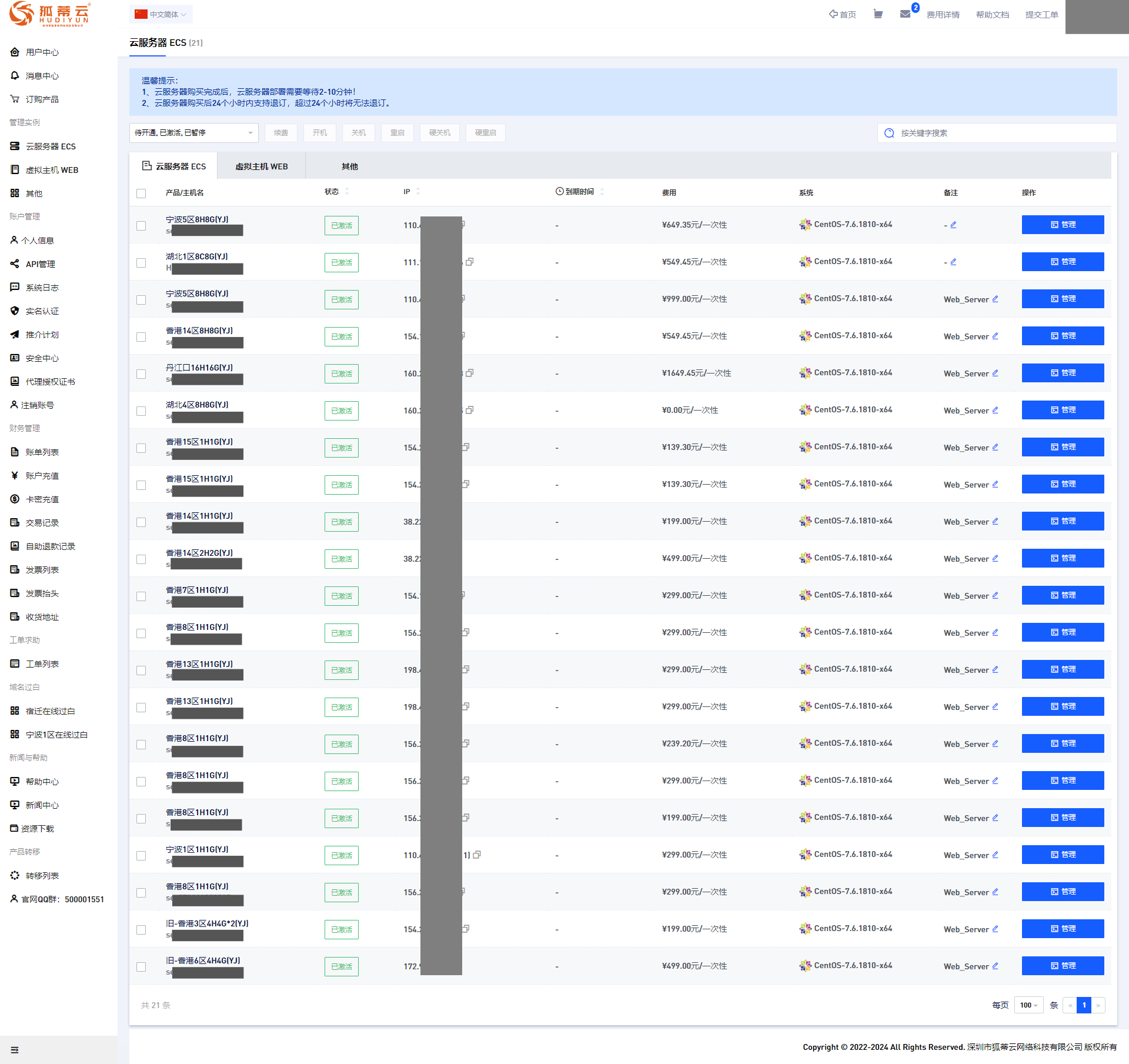Expand the 中文简体 language selector
This screenshot has width=1129, height=1064.
tap(161, 14)
